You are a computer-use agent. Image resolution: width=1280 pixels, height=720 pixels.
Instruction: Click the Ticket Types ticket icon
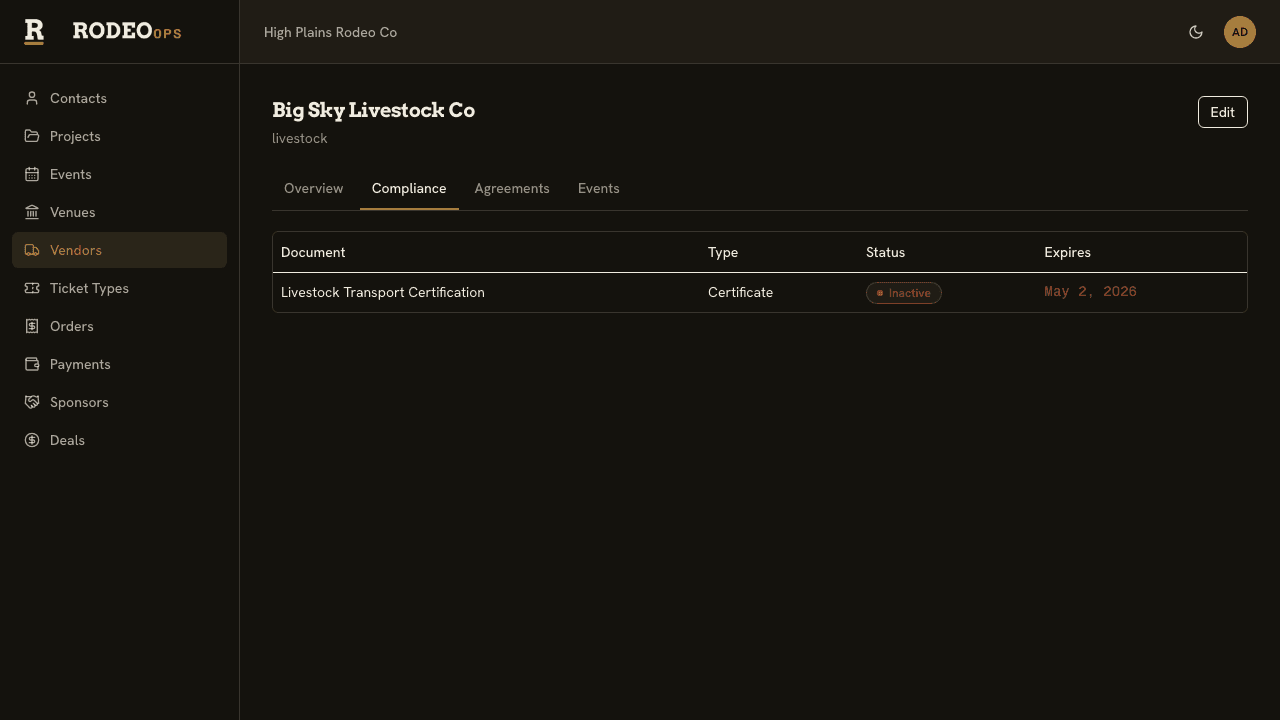point(32,288)
